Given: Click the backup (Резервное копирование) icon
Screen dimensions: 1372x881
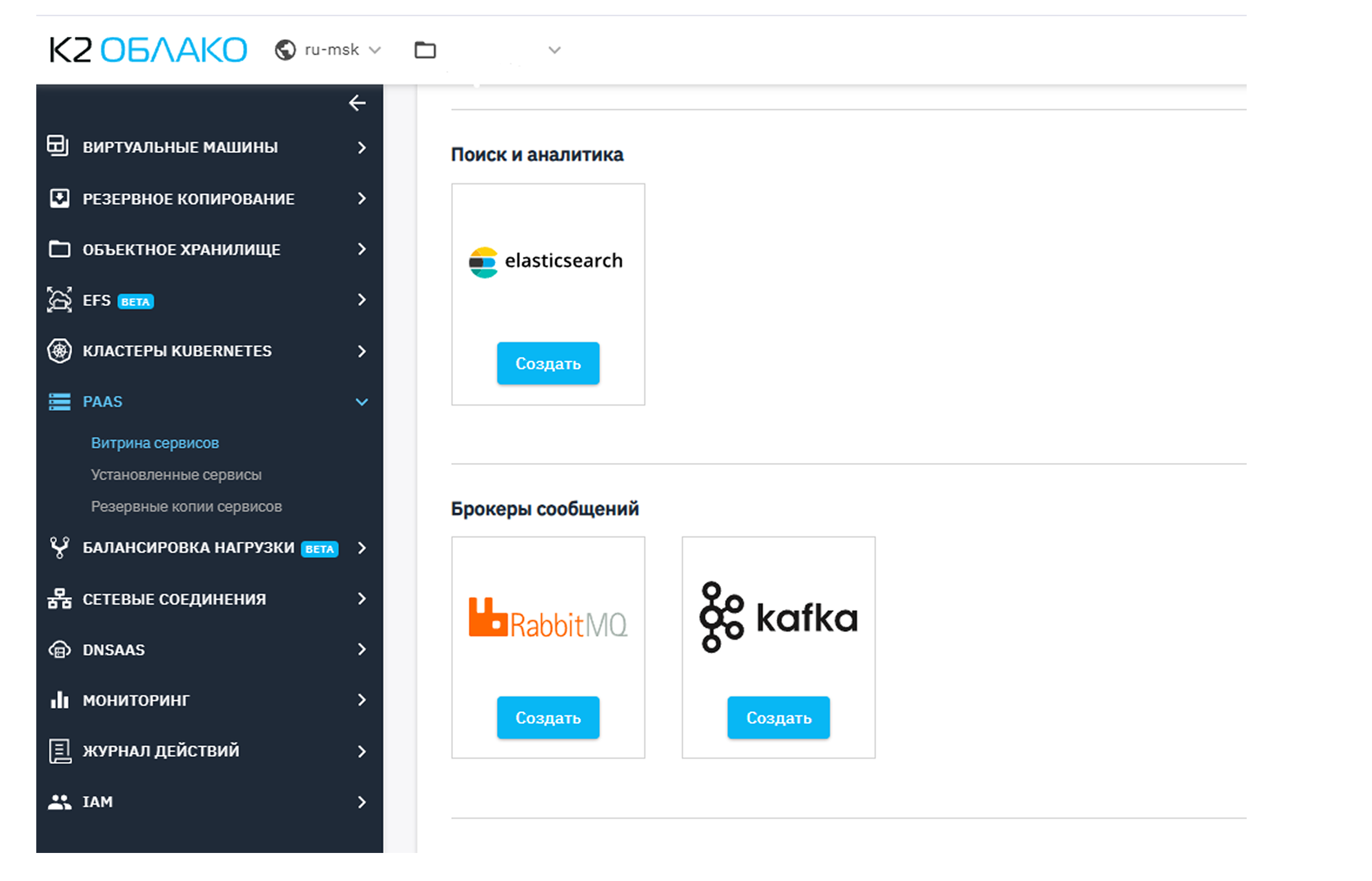Looking at the screenshot, I should tap(59, 199).
